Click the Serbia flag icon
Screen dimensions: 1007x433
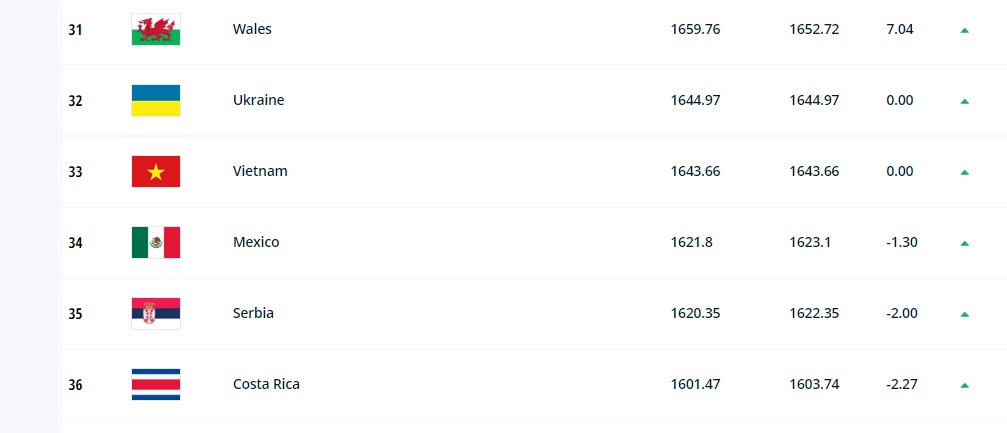click(155, 313)
